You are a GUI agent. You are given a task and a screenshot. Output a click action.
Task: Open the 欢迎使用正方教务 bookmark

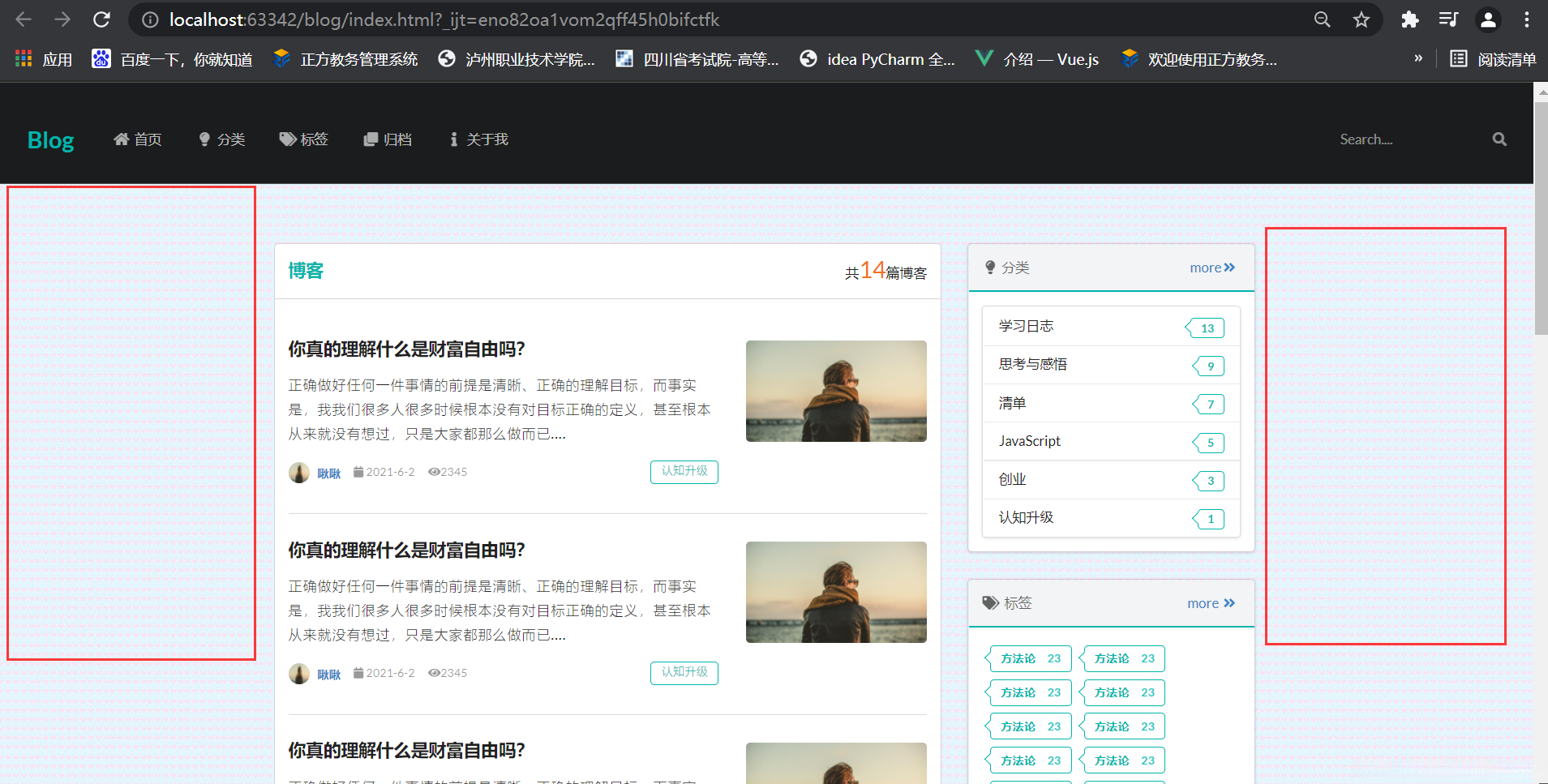point(1199,59)
